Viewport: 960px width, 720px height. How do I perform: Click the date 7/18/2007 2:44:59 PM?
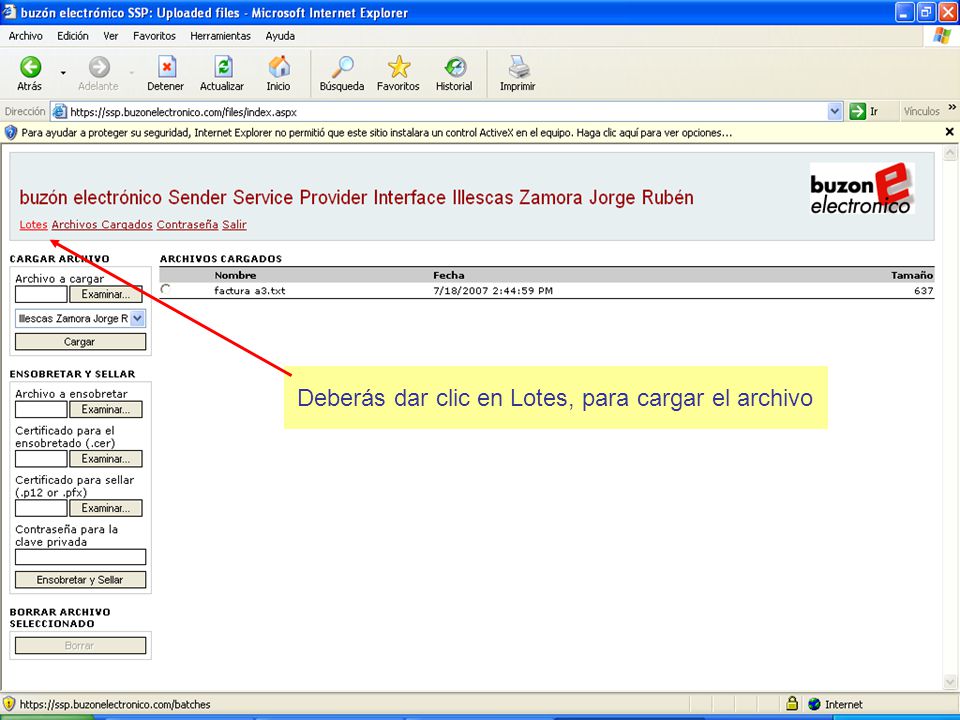[x=493, y=291]
